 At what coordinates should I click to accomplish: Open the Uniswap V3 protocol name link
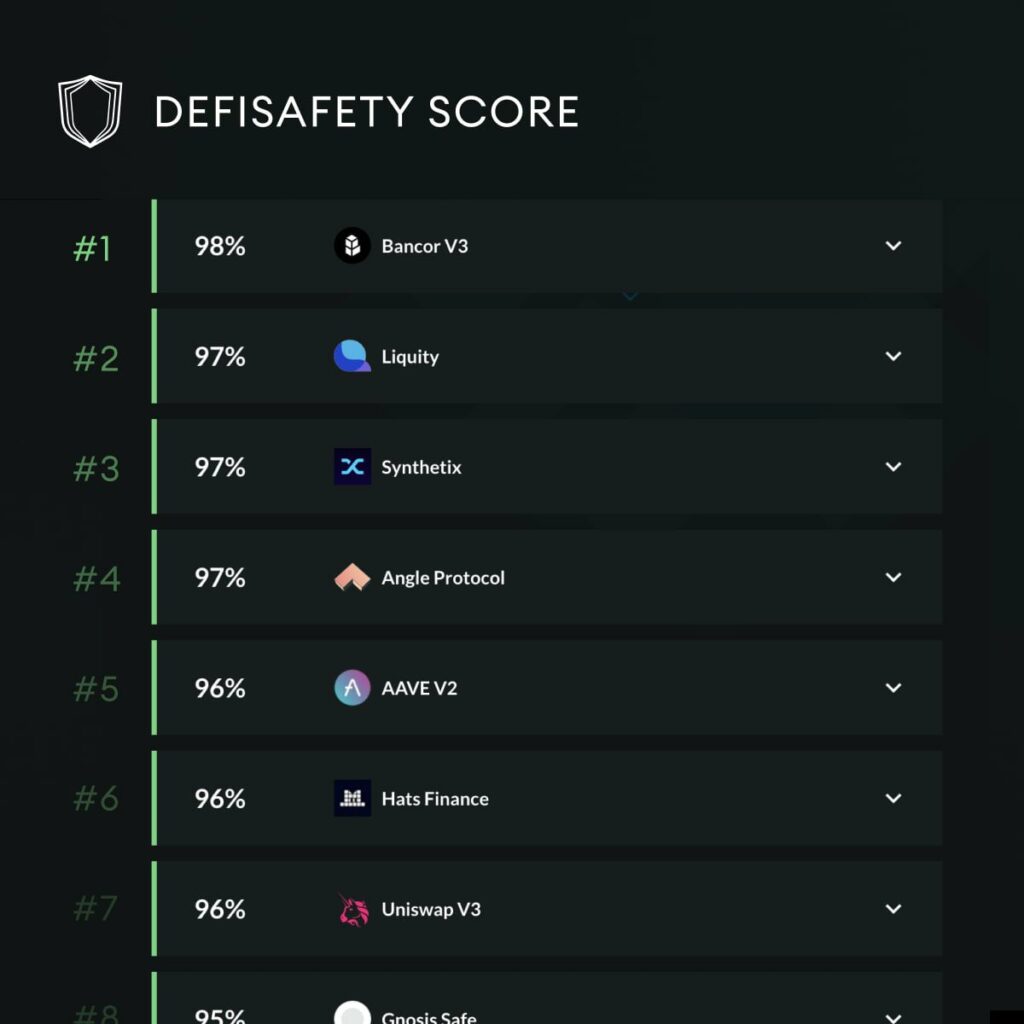click(431, 909)
